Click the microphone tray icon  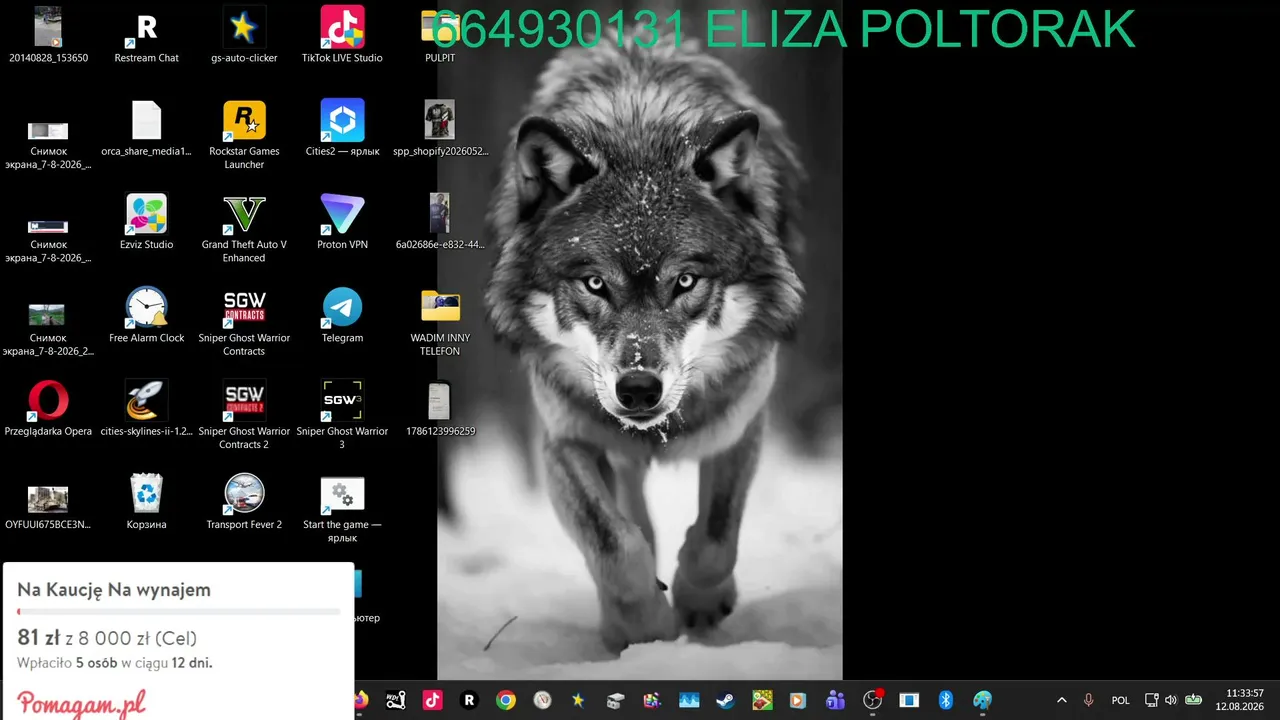(1089, 700)
